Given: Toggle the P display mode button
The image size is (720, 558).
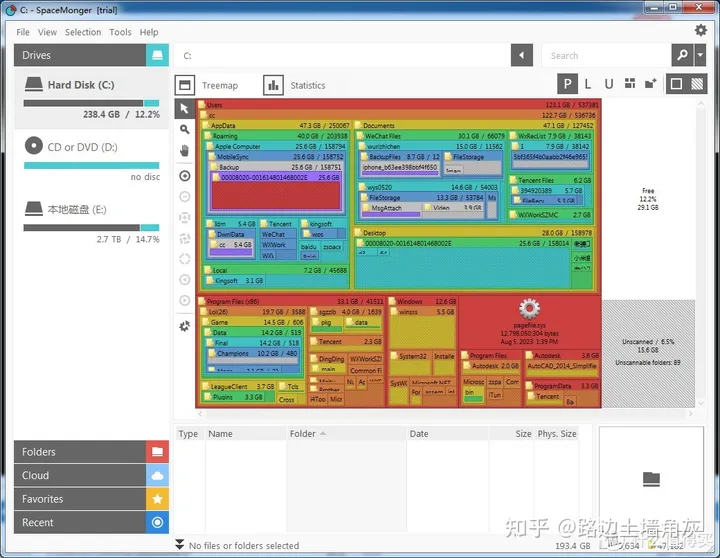Looking at the screenshot, I should click(568, 84).
